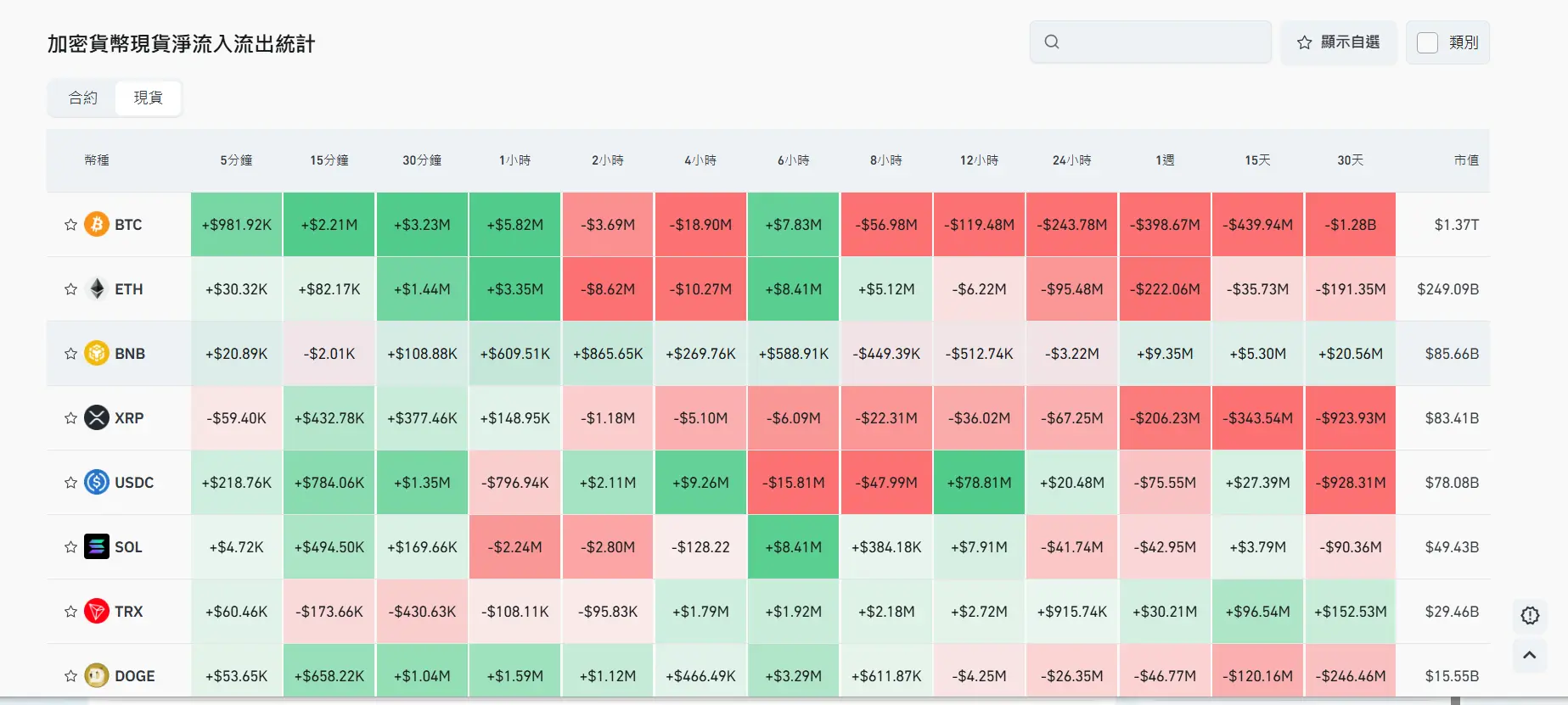Click the Solana coin logo

[97, 547]
